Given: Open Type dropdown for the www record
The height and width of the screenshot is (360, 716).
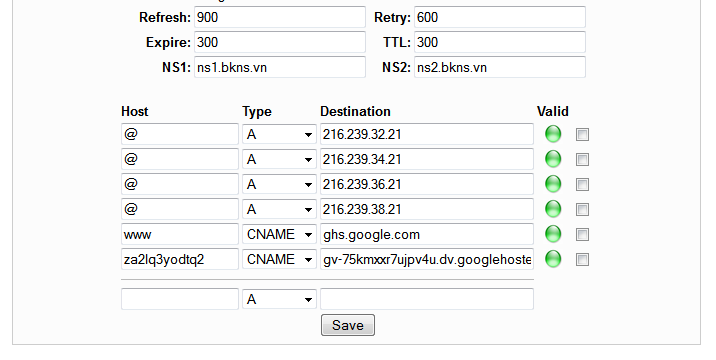Looking at the screenshot, I should [279, 234].
